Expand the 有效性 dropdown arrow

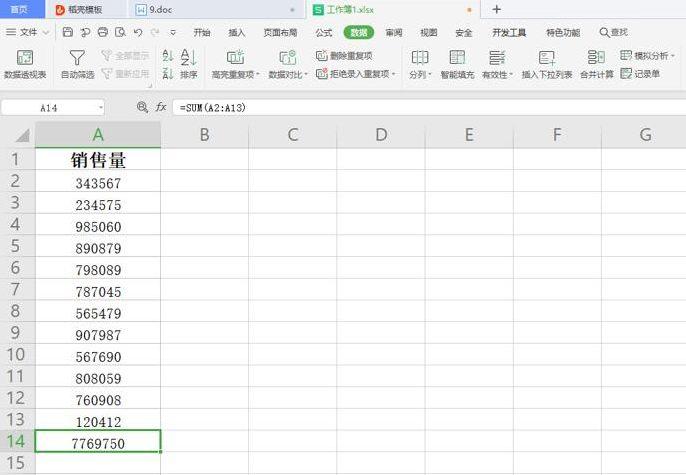511,74
